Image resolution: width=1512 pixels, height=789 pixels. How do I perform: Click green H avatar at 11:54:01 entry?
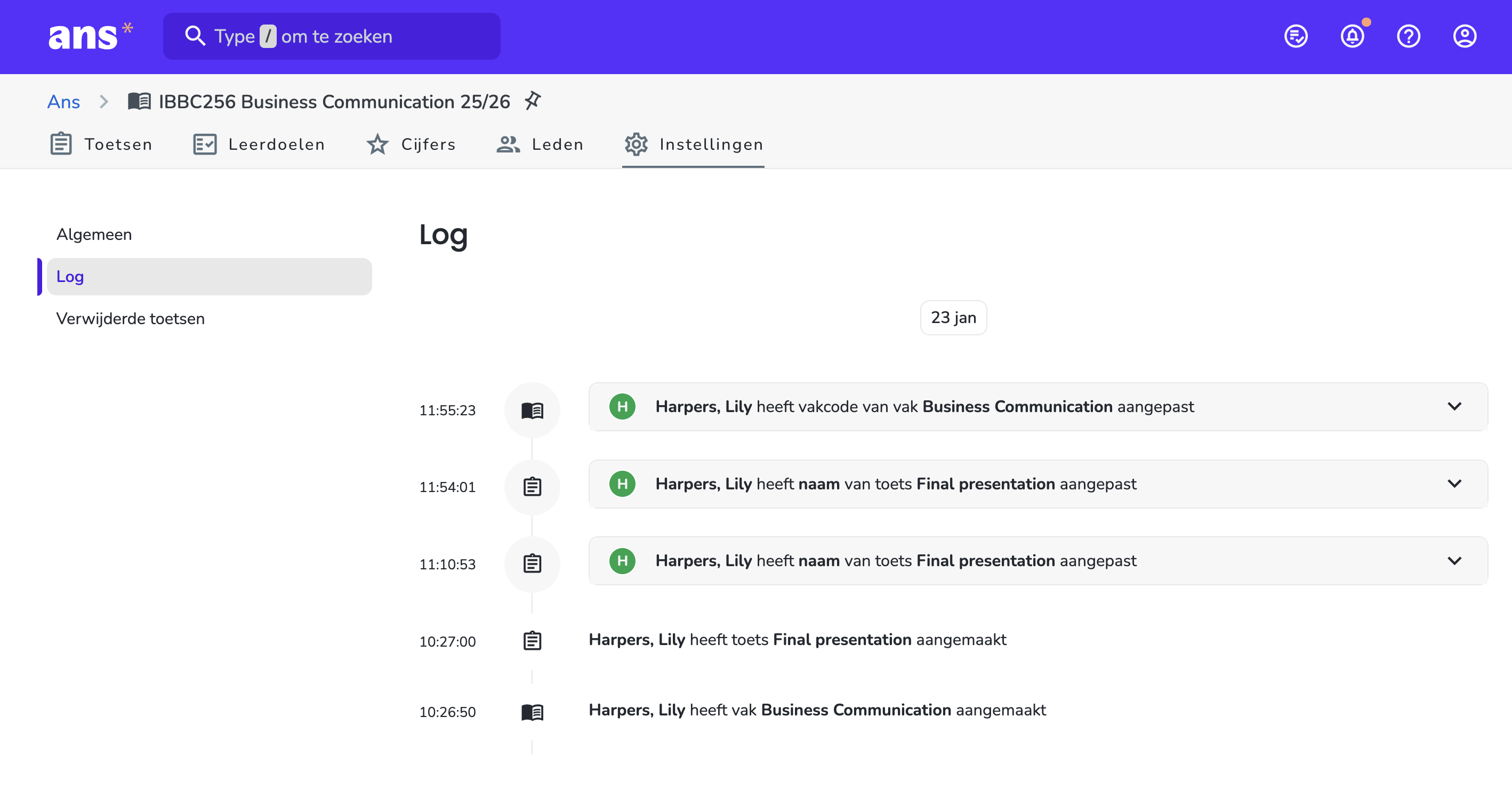click(x=622, y=484)
